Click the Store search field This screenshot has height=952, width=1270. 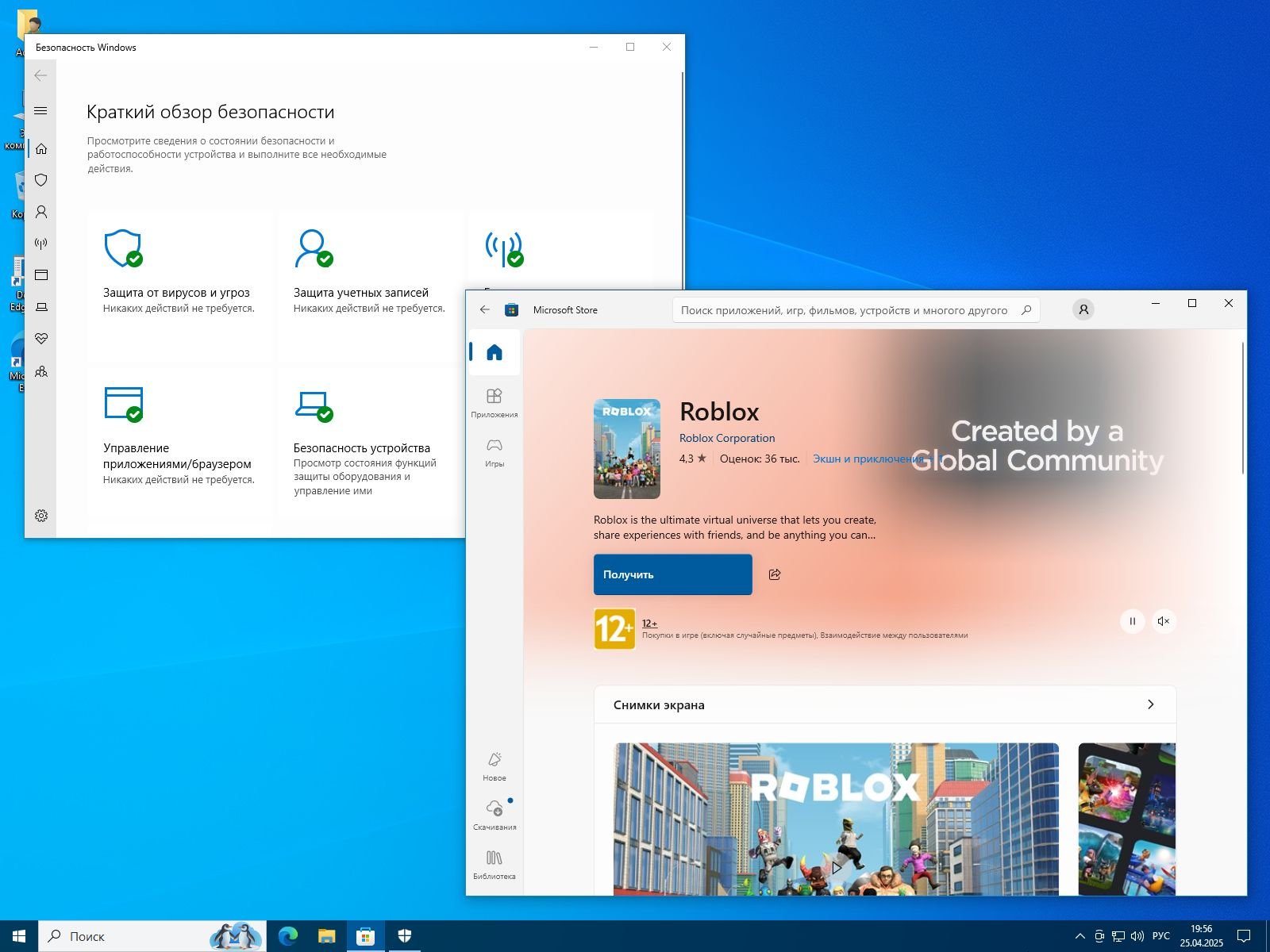pos(856,310)
